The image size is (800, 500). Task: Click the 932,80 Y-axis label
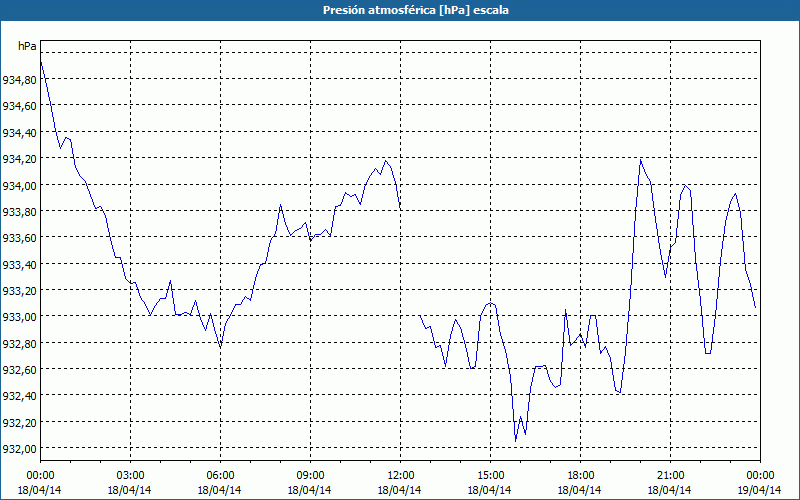[x=20, y=343]
